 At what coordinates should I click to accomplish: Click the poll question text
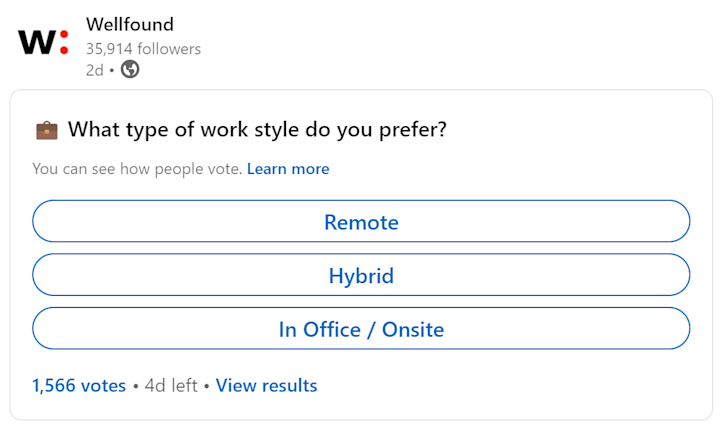coord(257,130)
